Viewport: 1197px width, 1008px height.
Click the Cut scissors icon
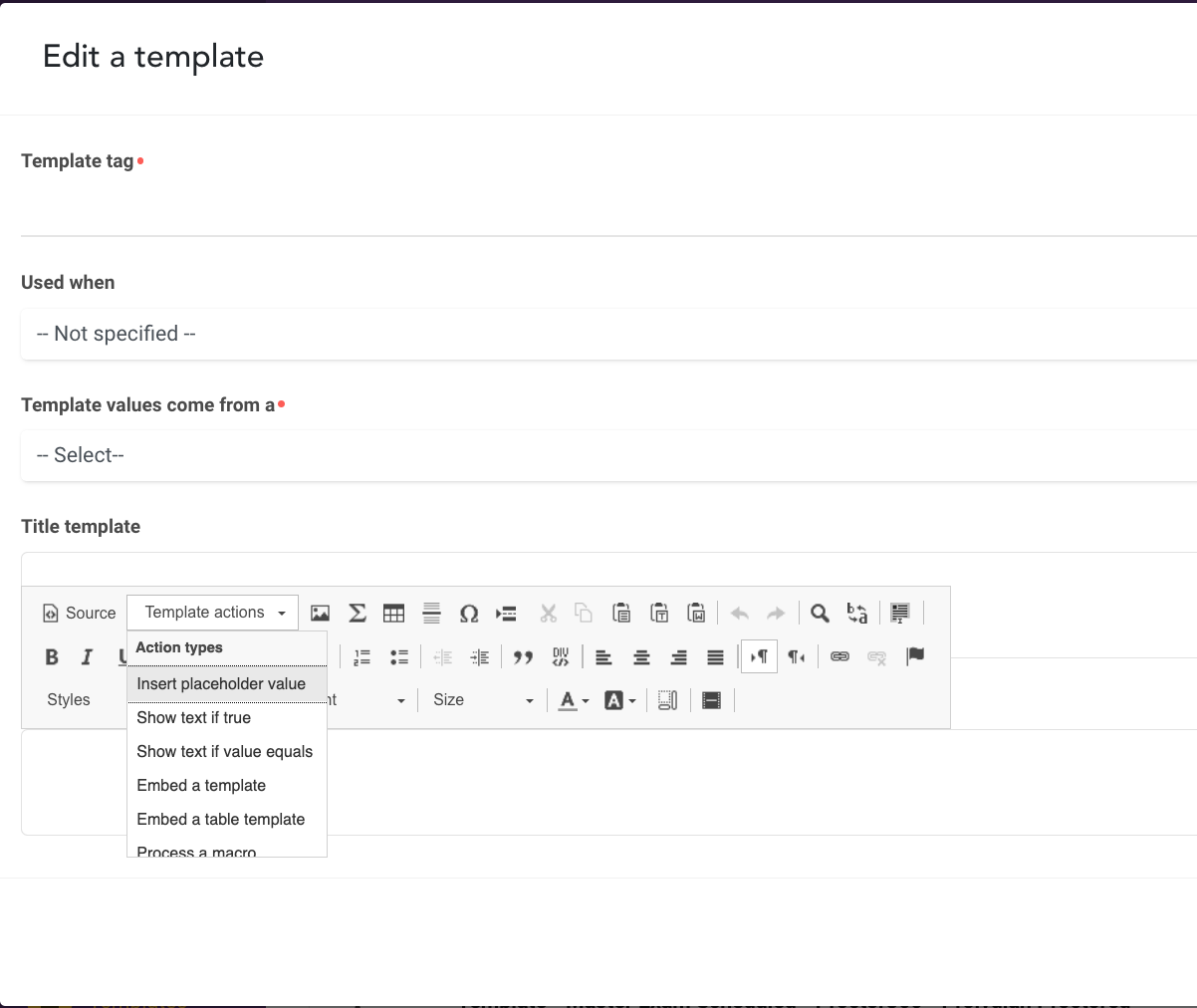pyautogui.click(x=548, y=613)
